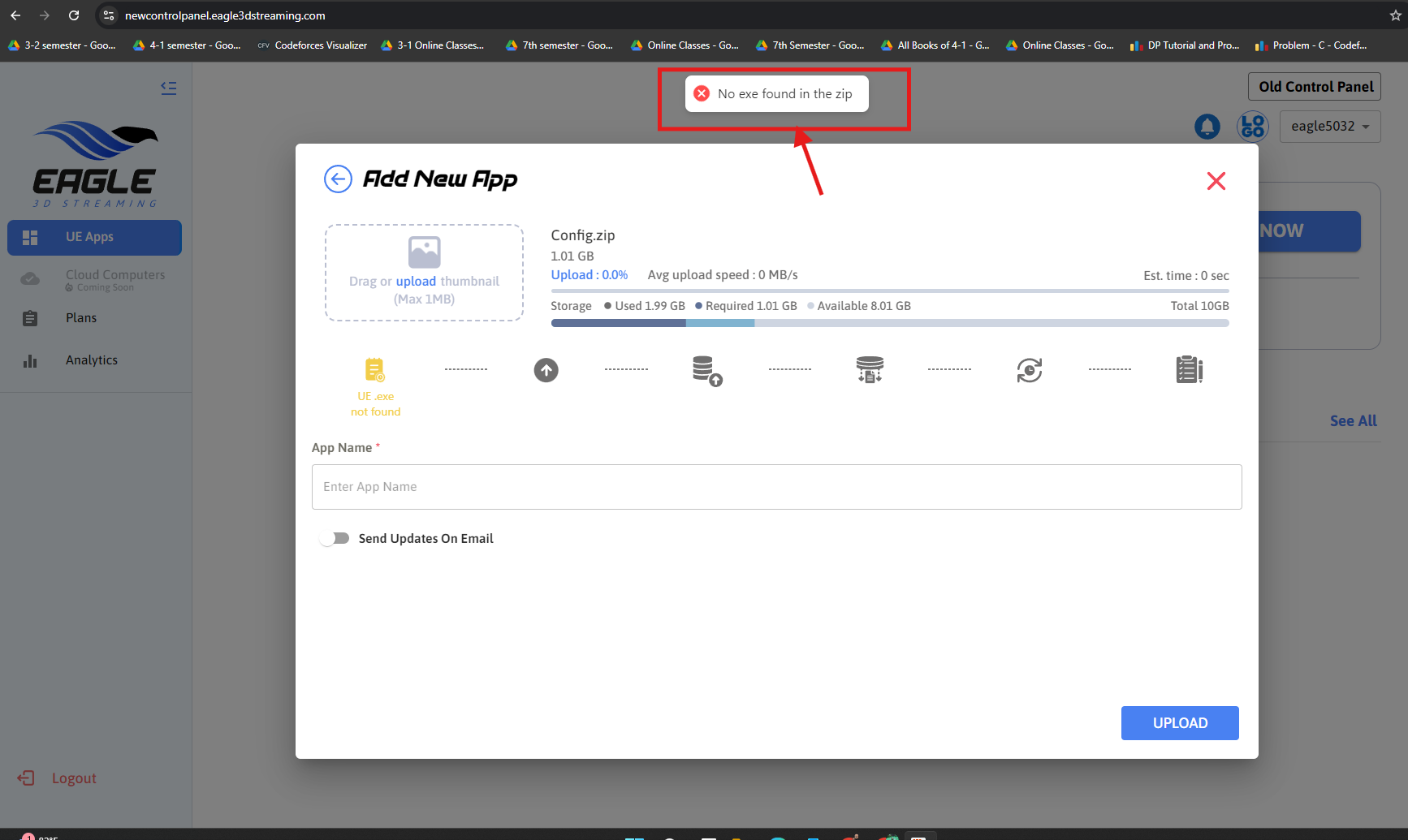
Task: Toggle Send Updates On Email switch
Action: click(x=335, y=538)
